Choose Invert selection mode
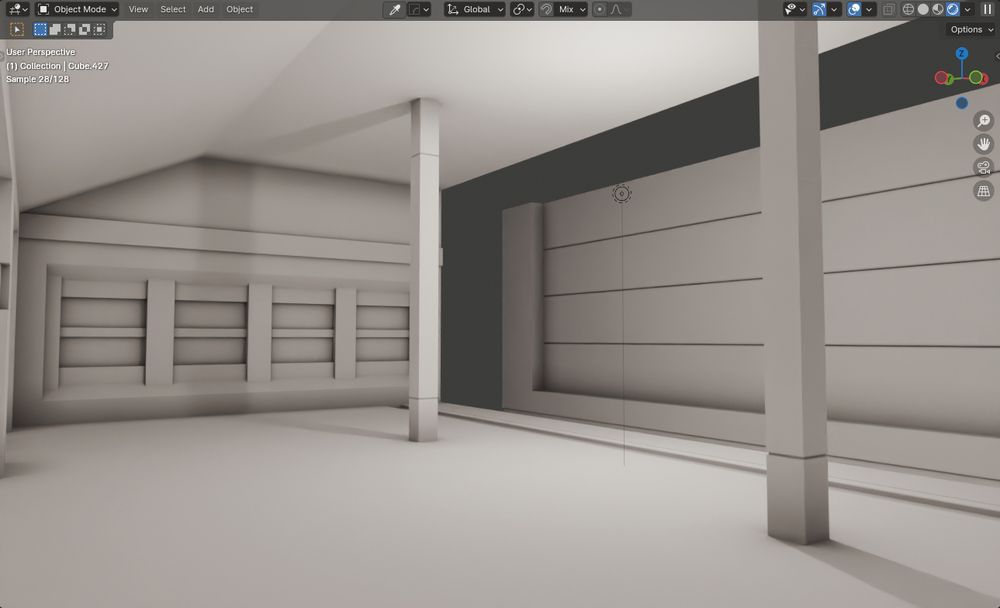Screen dimensions: 1000x608 84,29
